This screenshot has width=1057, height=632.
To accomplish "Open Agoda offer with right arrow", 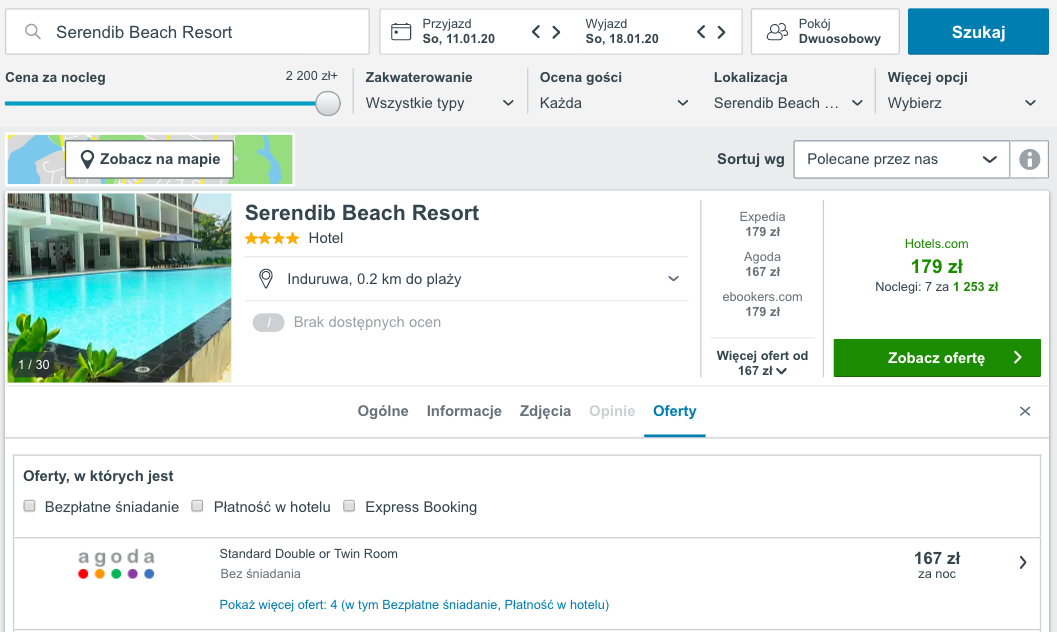I will pyautogui.click(x=1023, y=563).
